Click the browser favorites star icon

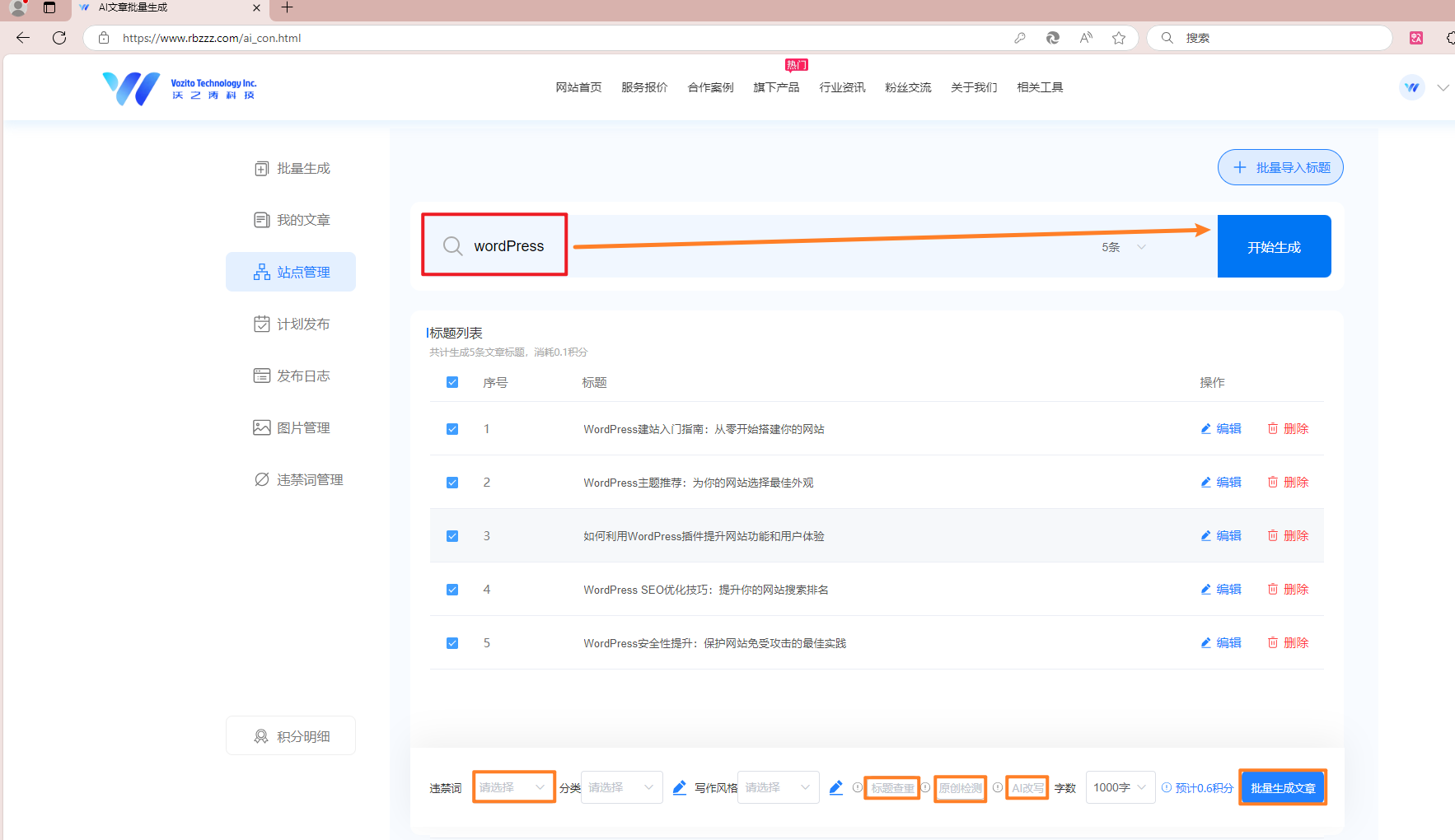[1119, 38]
